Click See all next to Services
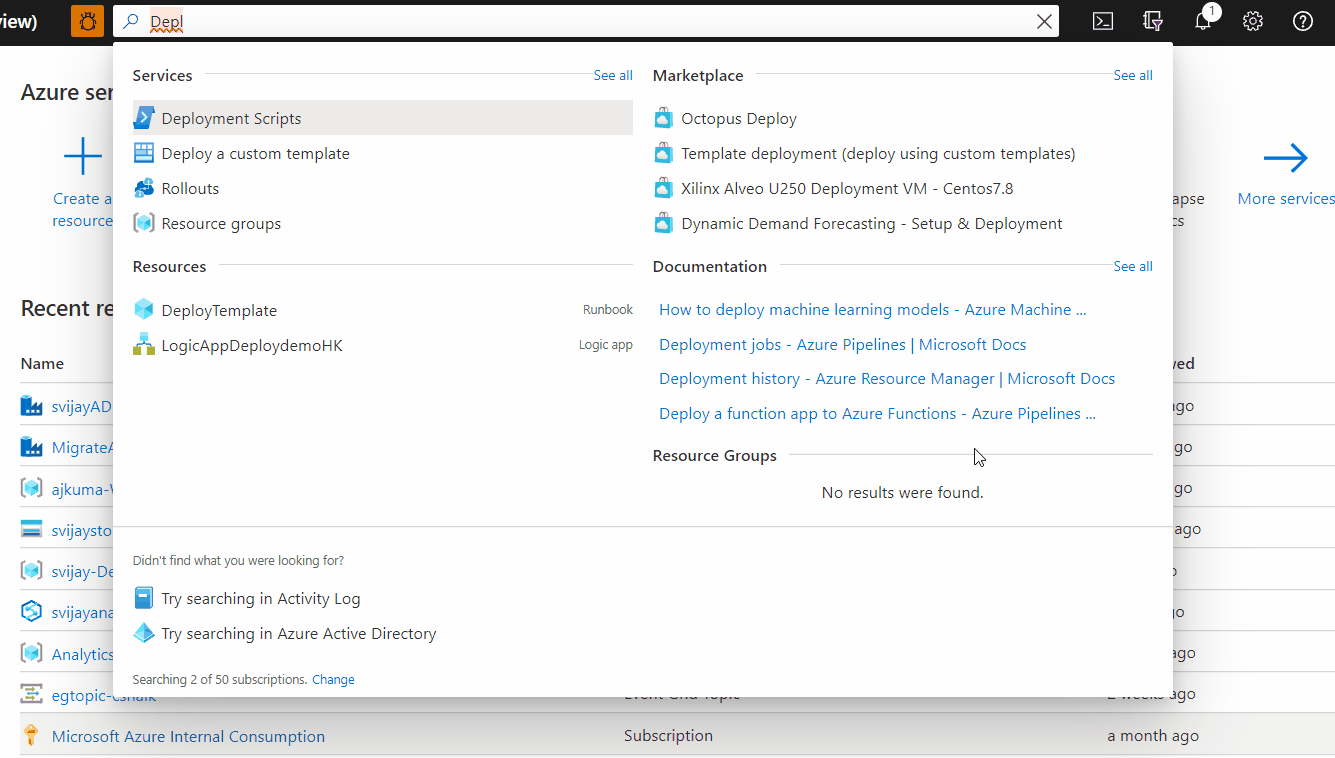 pyautogui.click(x=612, y=75)
